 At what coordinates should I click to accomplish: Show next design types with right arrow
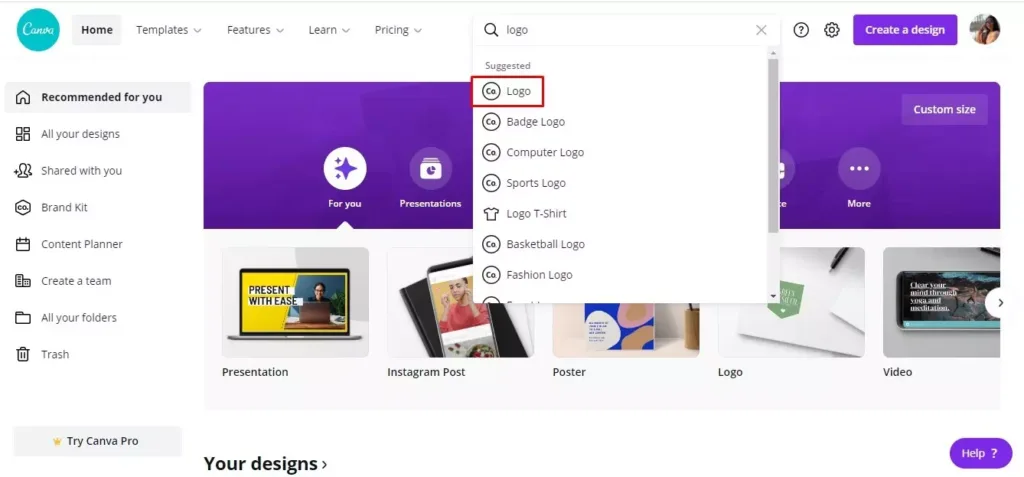(x=999, y=303)
